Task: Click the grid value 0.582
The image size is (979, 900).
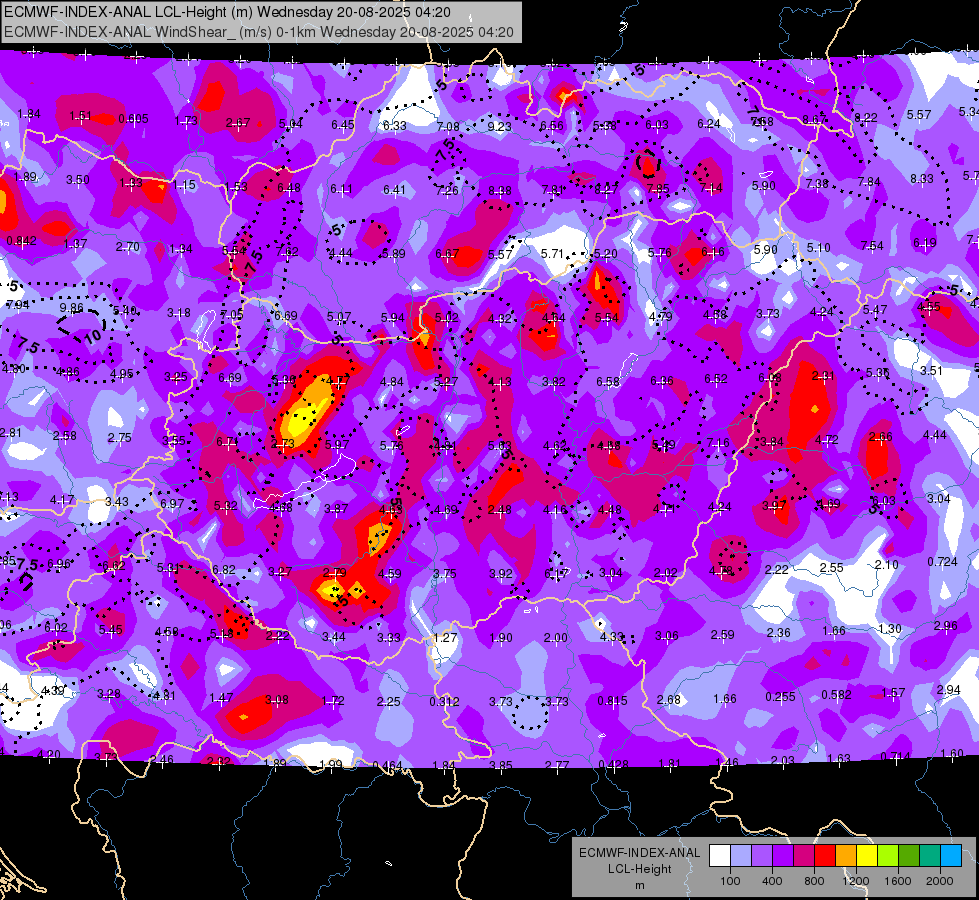Action: tap(836, 695)
